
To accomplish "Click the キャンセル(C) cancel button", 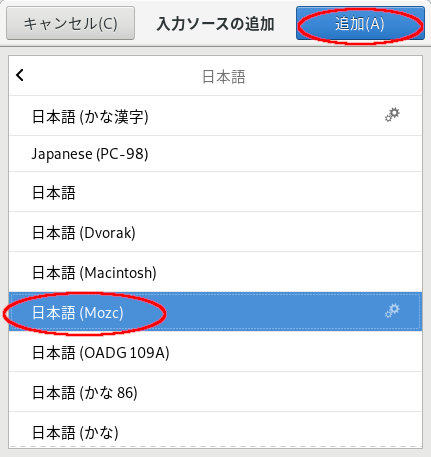I will [70, 23].
